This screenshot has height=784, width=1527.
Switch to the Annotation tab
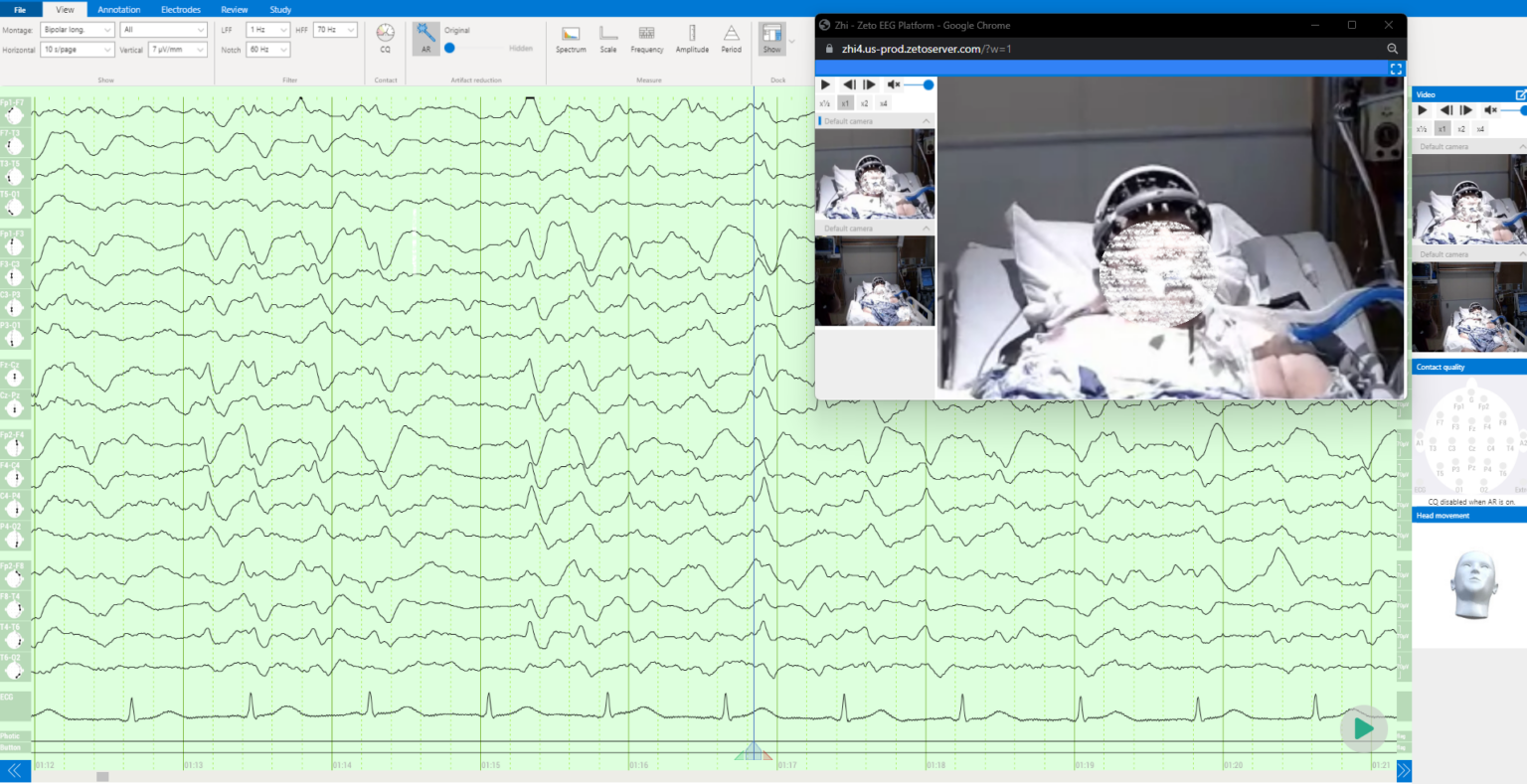pyautogui.click(x=118, y=9)
